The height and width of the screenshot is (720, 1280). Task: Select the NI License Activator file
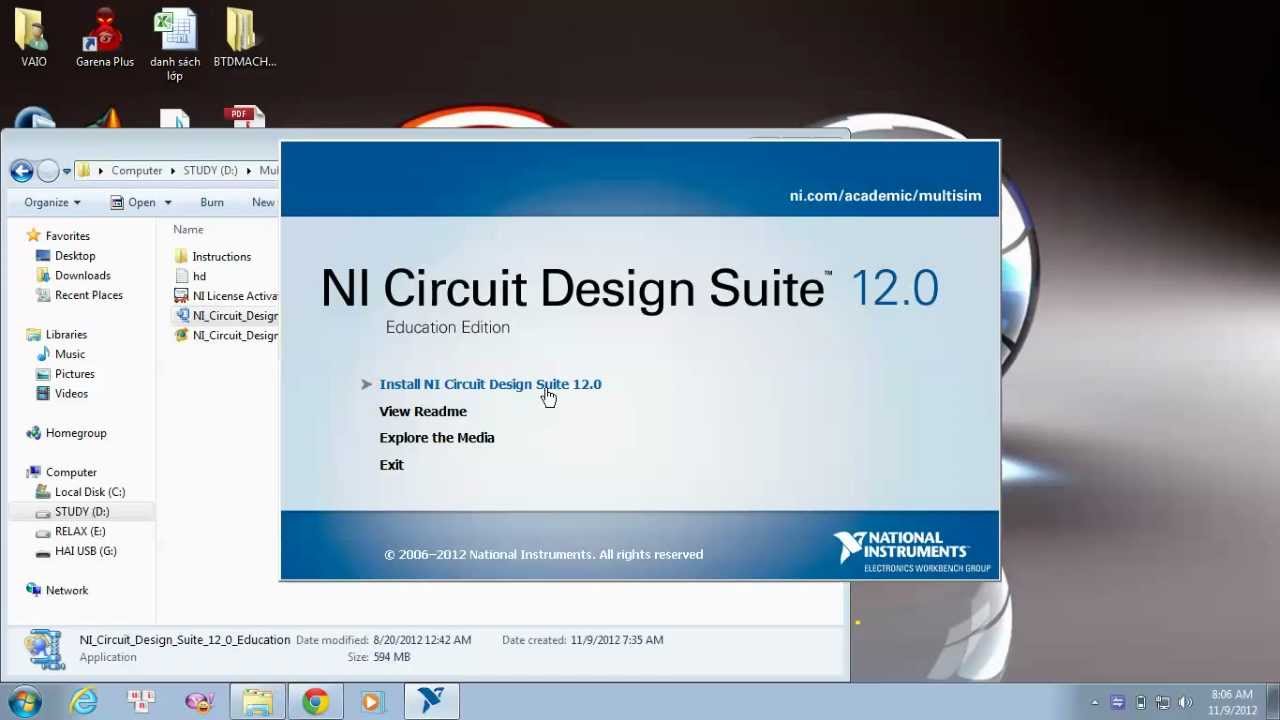coord(226,296)
